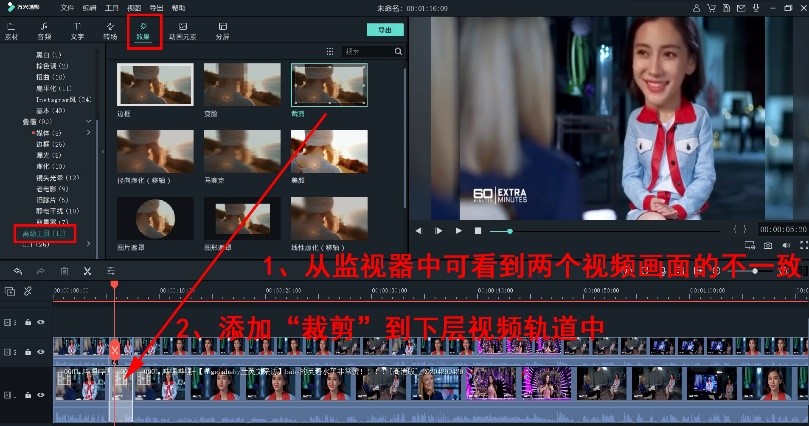Image resolution: width=809 pixels, height=426 pixels.
Task: Select the 高级工具 (12) category
Action: point(44,234)
